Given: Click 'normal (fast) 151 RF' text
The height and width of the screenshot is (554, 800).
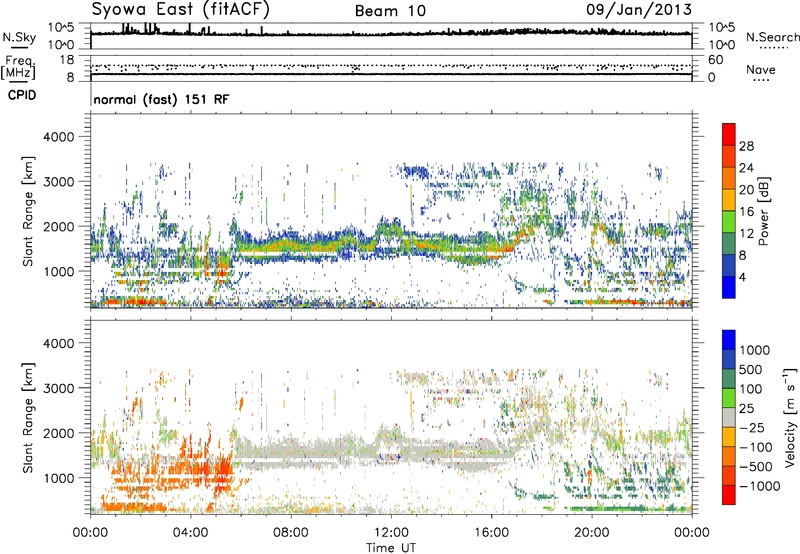Looking at the screenshot, I should point(161,99).
